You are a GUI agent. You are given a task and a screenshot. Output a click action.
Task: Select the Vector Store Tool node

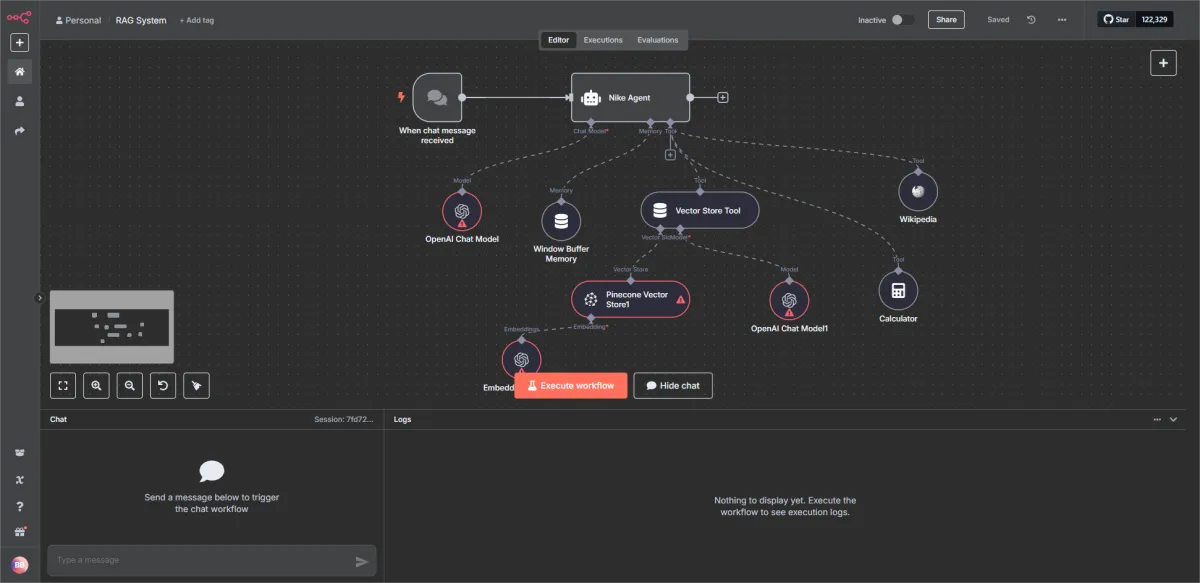point(700,211)
